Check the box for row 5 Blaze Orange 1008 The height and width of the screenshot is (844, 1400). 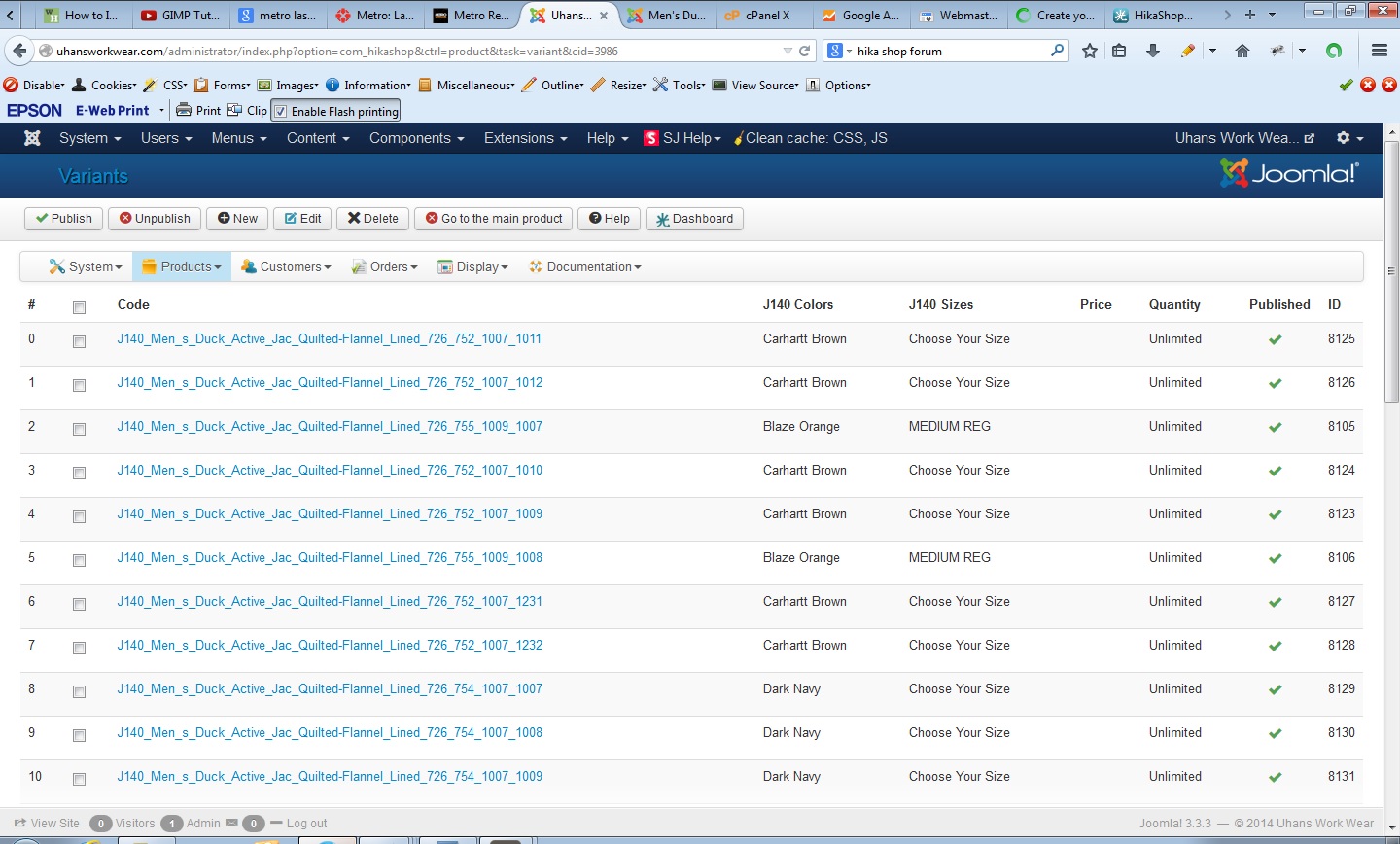[80, 560]
